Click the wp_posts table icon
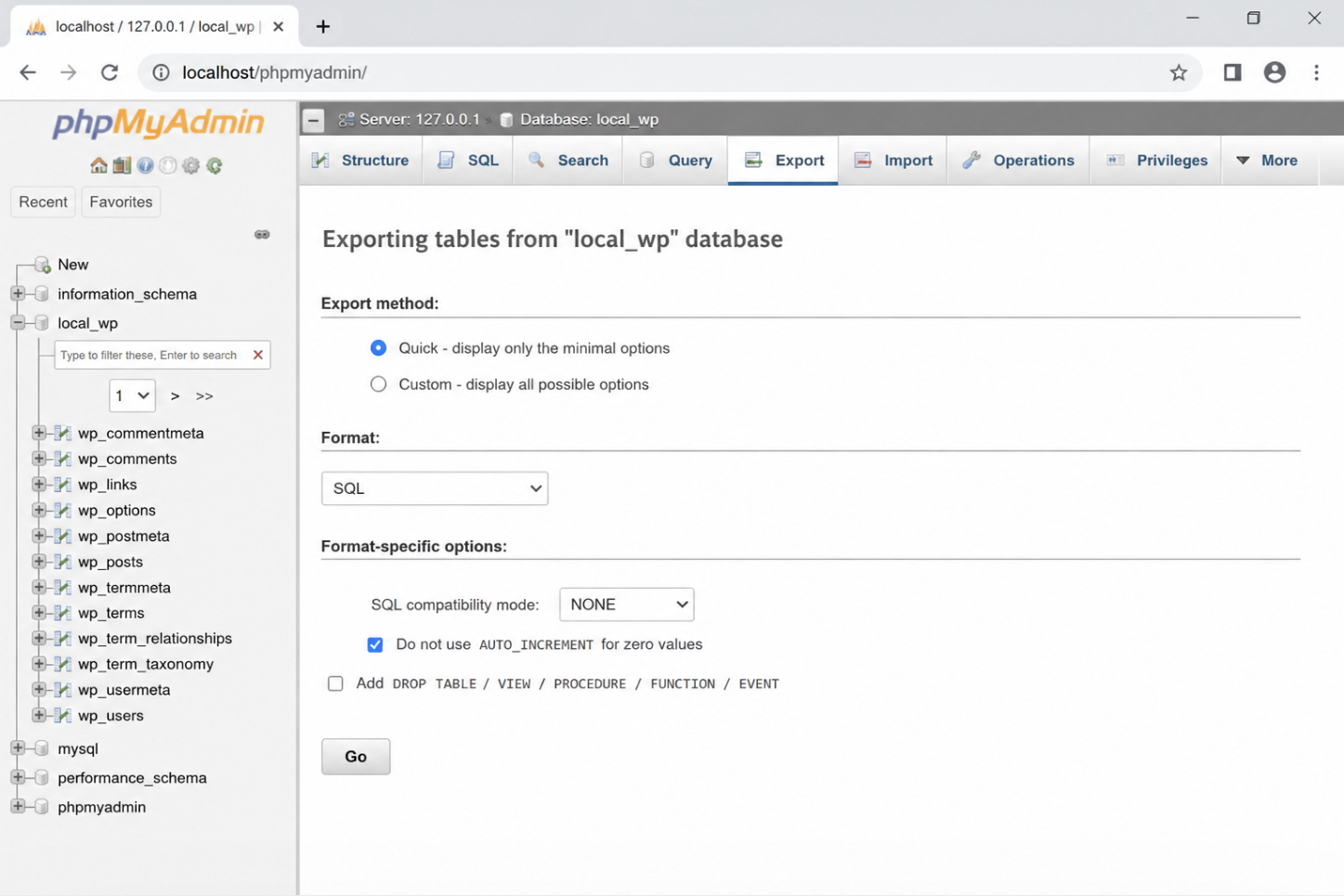Screen dimensions: 1344x896 tap(63, 562)
